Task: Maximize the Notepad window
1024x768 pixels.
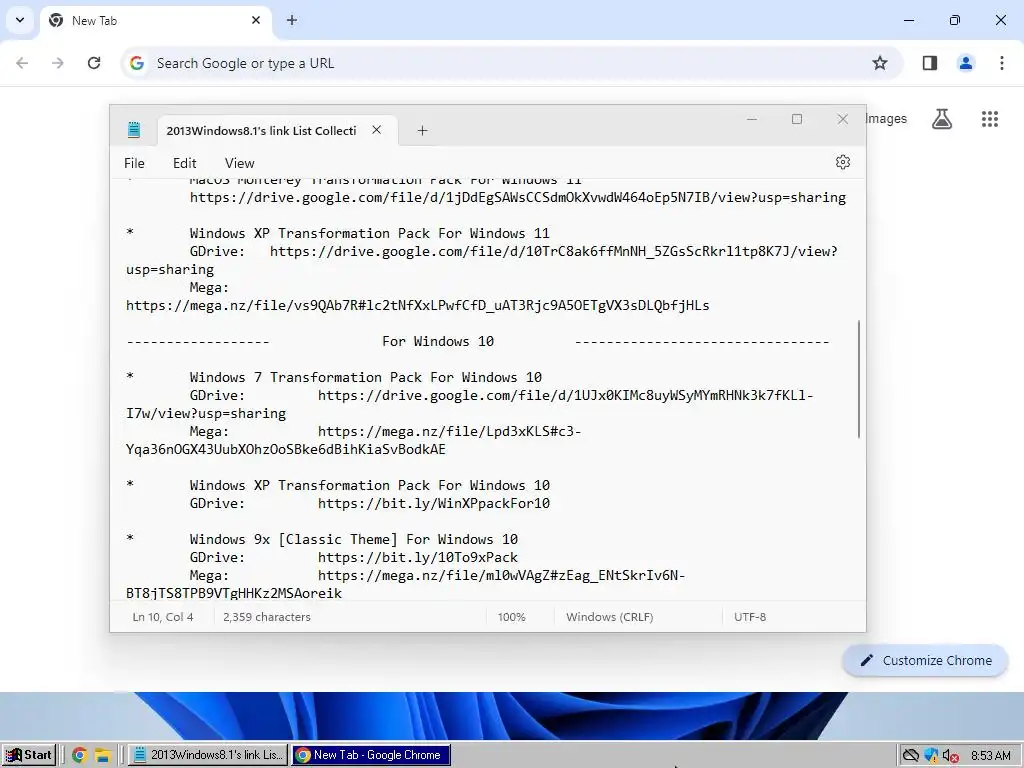Action: tap(797, 119)
